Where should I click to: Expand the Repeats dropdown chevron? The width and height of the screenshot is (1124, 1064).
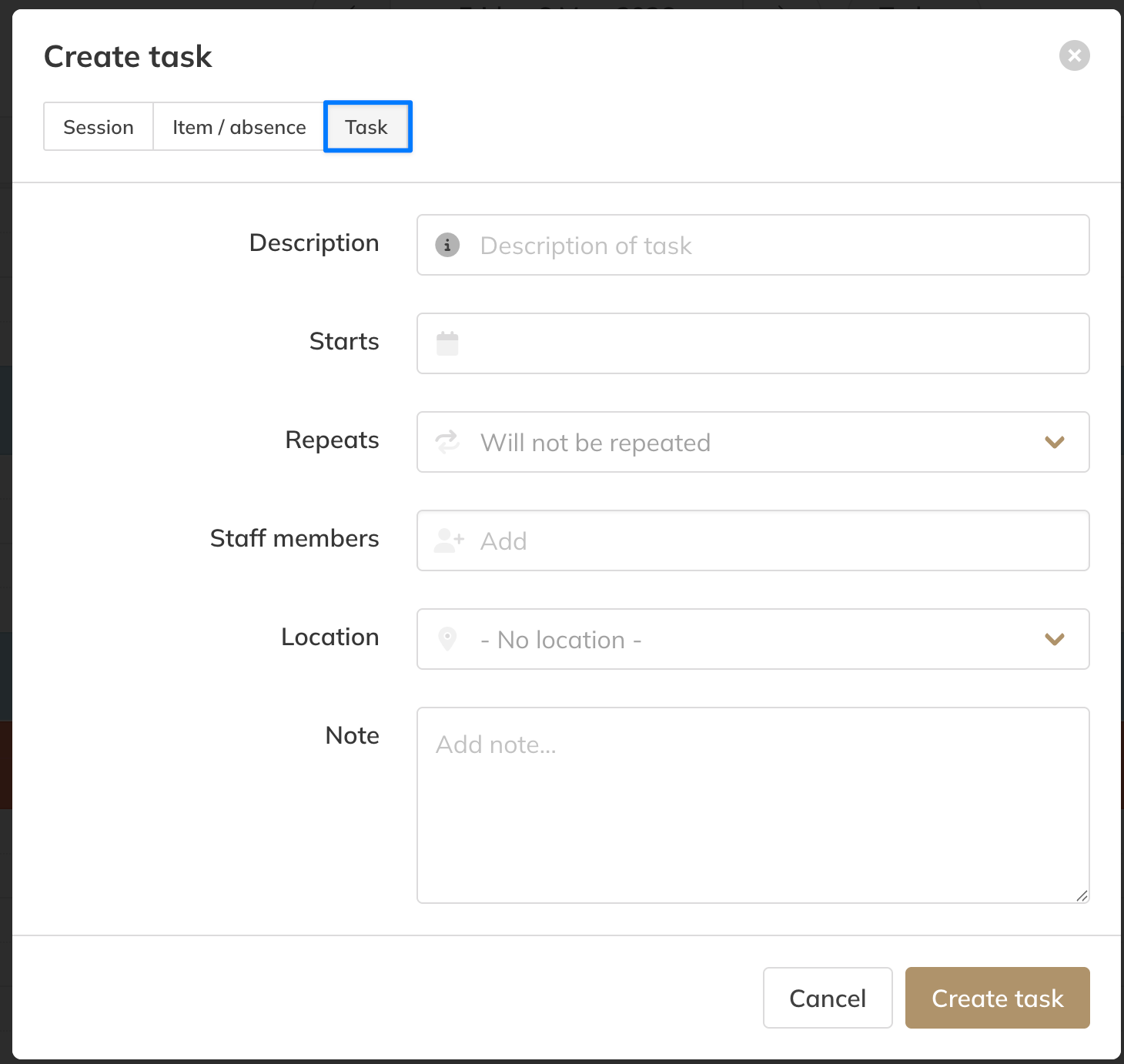click(1054, 442)
